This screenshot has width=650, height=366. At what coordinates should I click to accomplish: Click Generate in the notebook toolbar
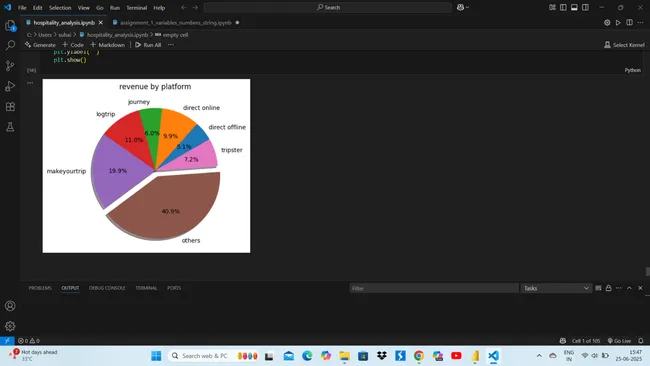[x=40, y=45]
